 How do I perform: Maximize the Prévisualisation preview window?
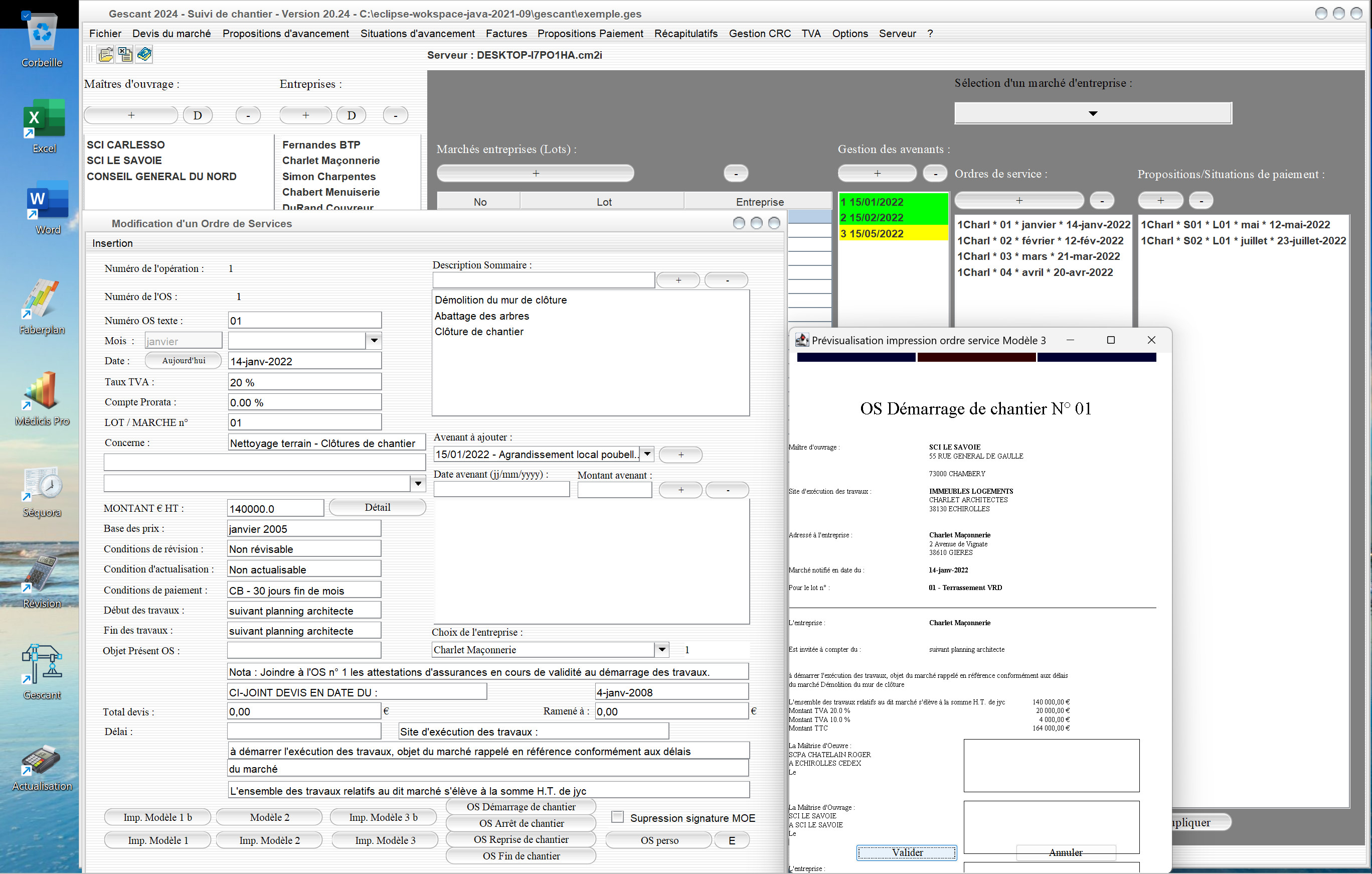(x=1110, y=340)
